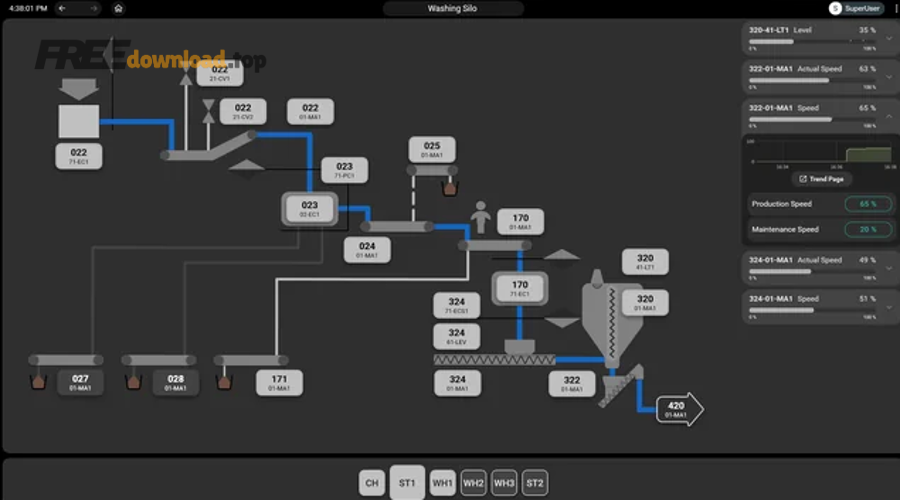Click the bin beside 028 01-MA1
Image resolution: width=900 pixels, height=500 pixels.
pos(133,381)
